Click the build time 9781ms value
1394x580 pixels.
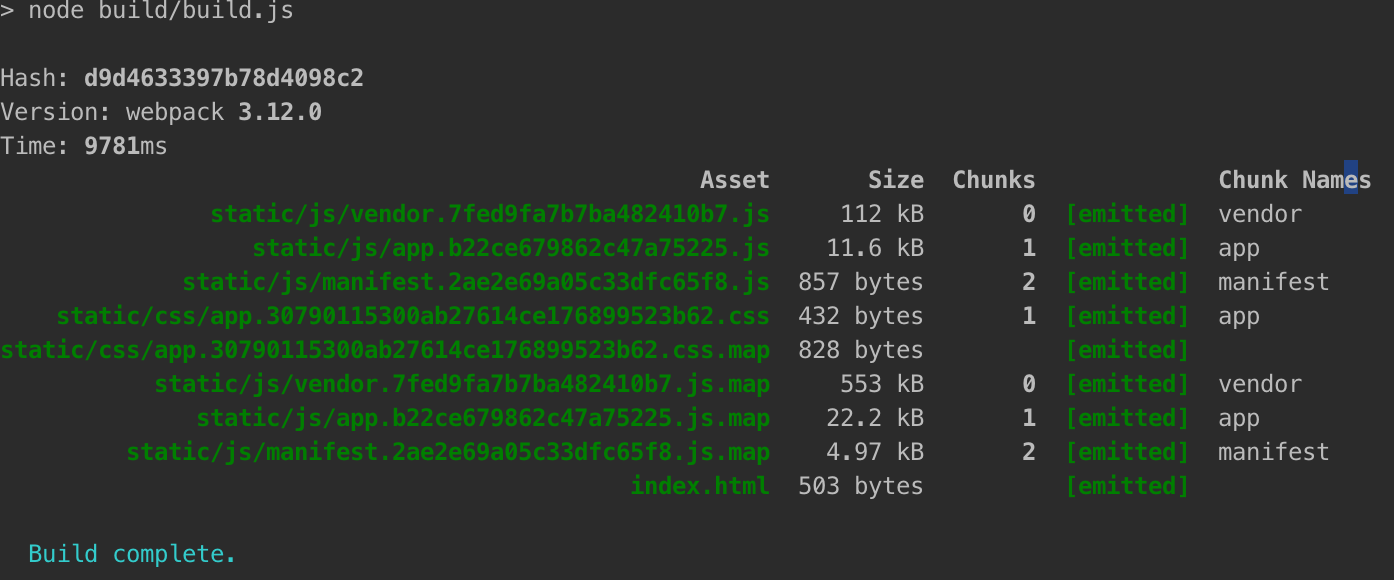coord(125,146)
